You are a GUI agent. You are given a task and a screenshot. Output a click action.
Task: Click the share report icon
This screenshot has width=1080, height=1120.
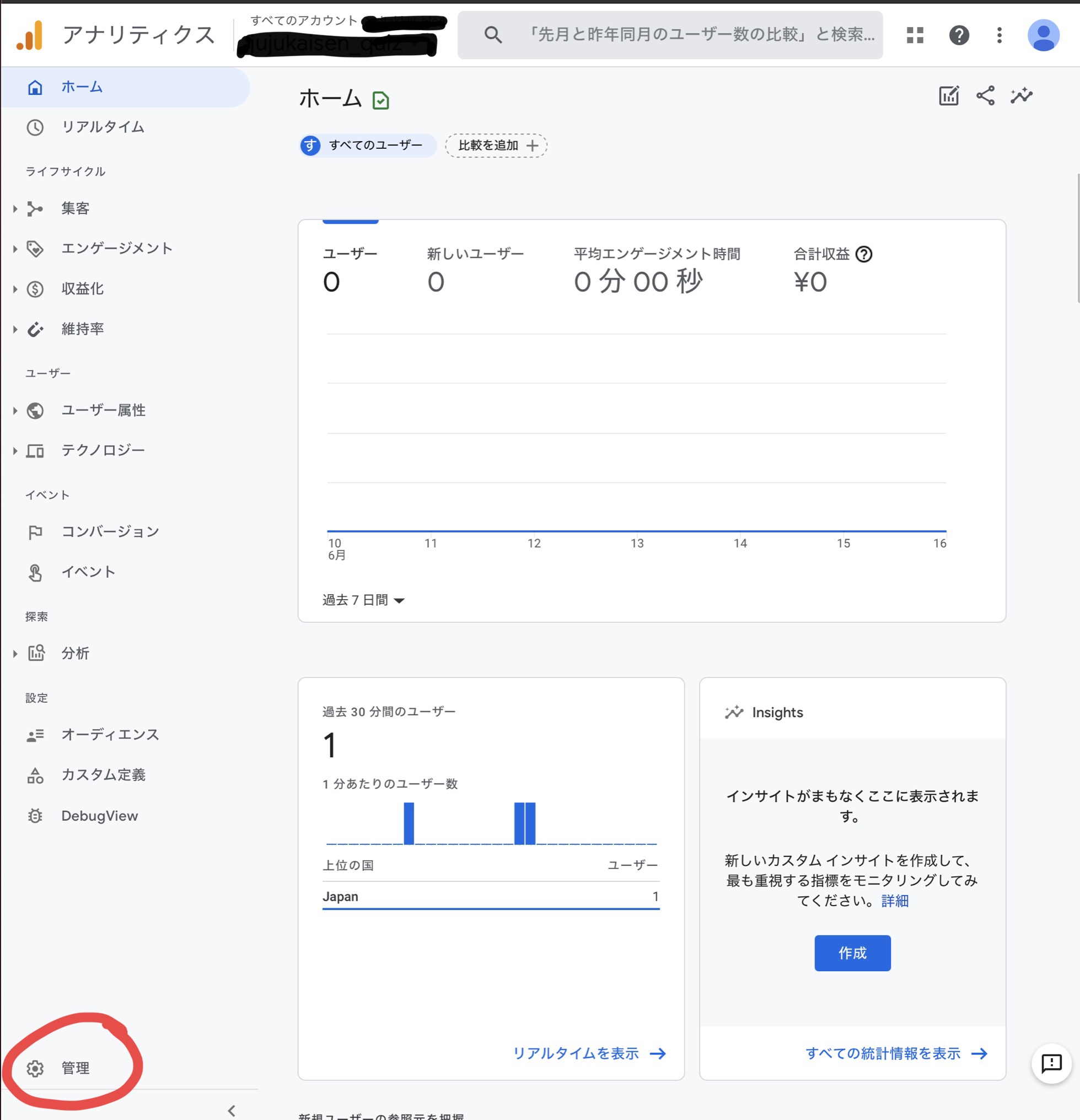(x=985, y=96)
